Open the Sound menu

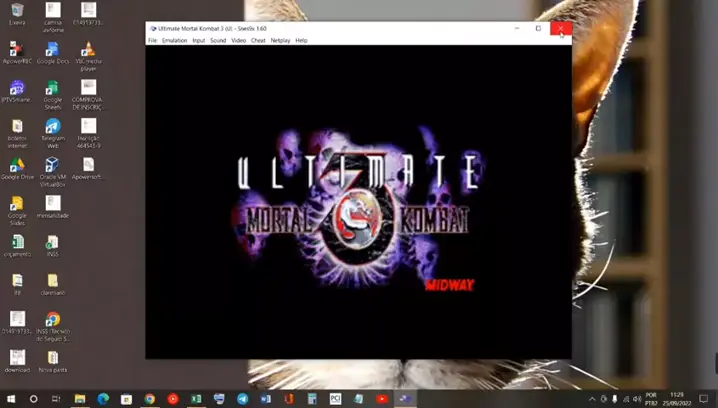pos(218,40)
